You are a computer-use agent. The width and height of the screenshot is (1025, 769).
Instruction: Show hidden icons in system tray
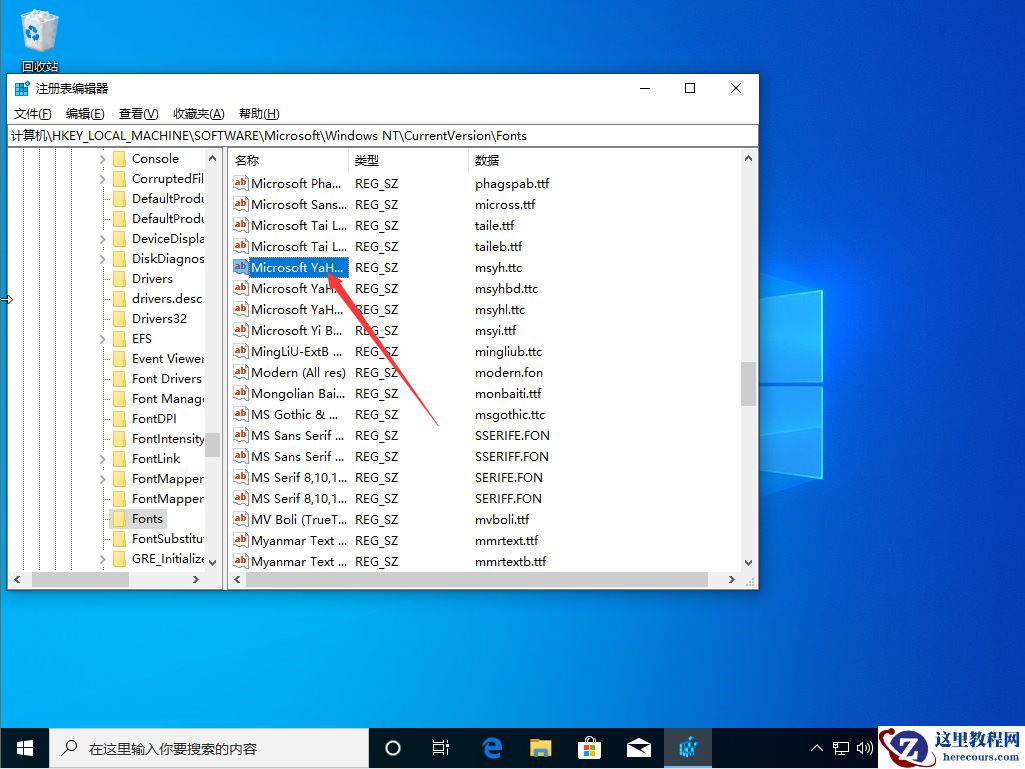click(817, 748)
